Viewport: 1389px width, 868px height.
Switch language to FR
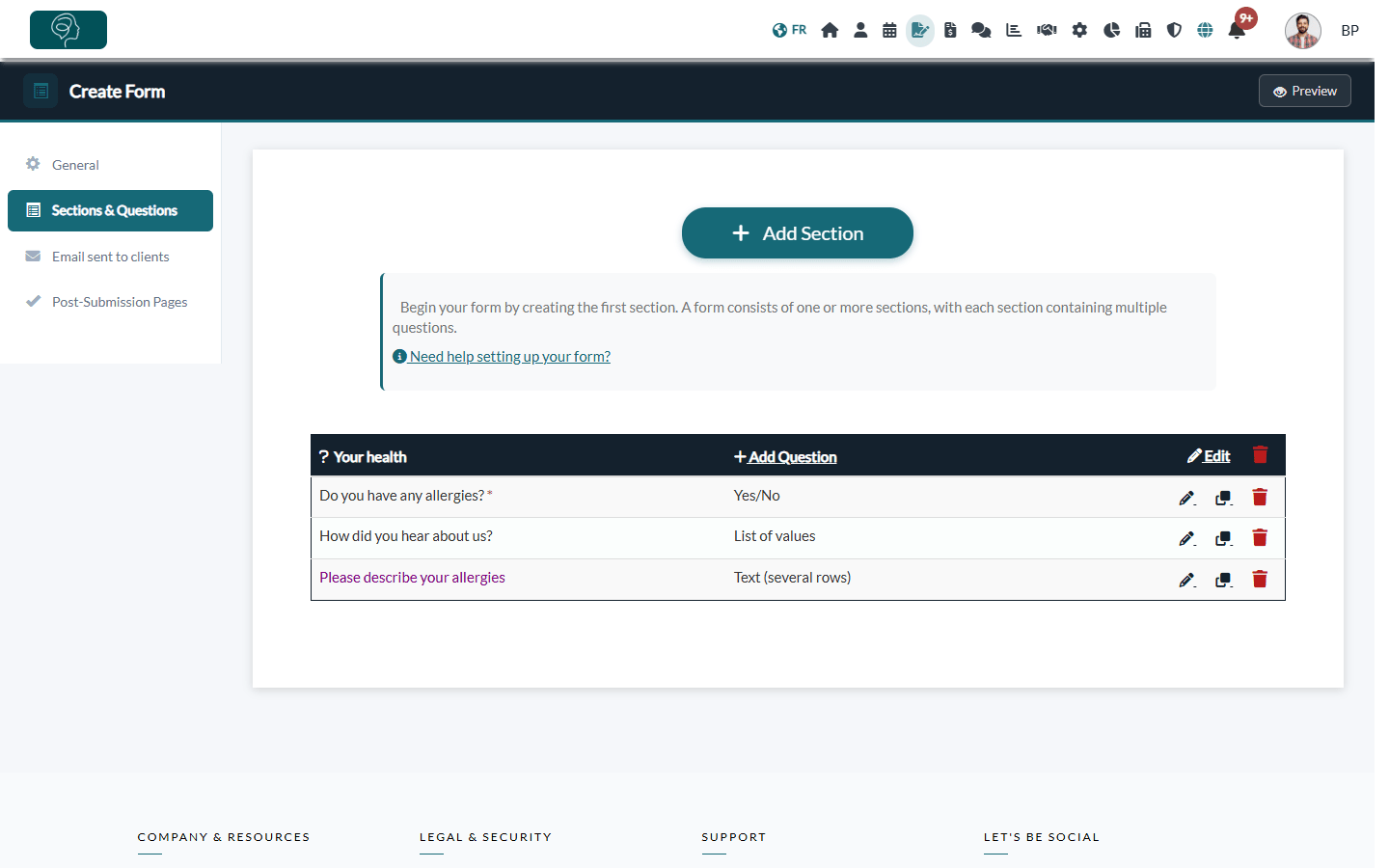click(789, 30)
